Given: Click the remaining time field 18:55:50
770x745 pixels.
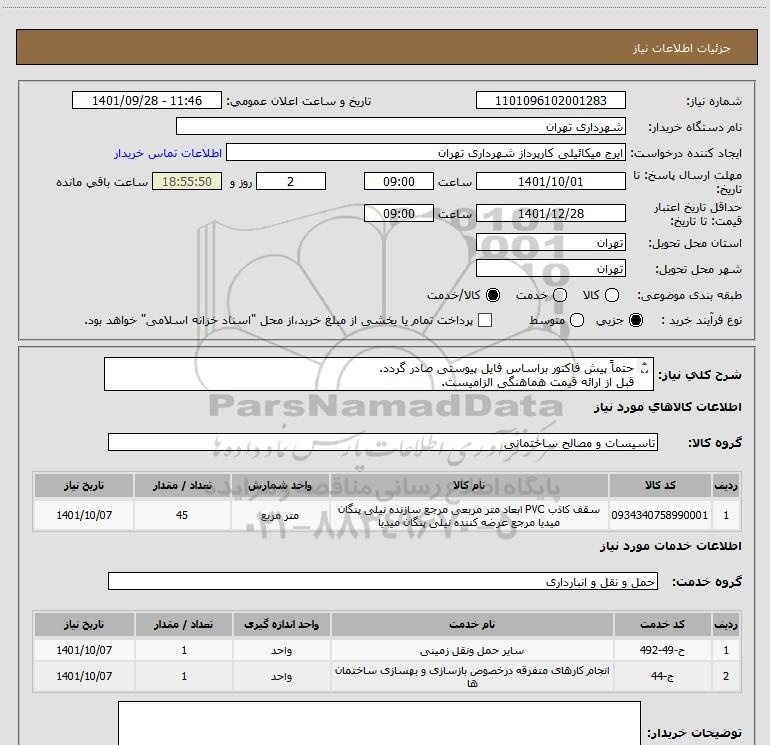Looking at the screenshot, I should point(187,181).
